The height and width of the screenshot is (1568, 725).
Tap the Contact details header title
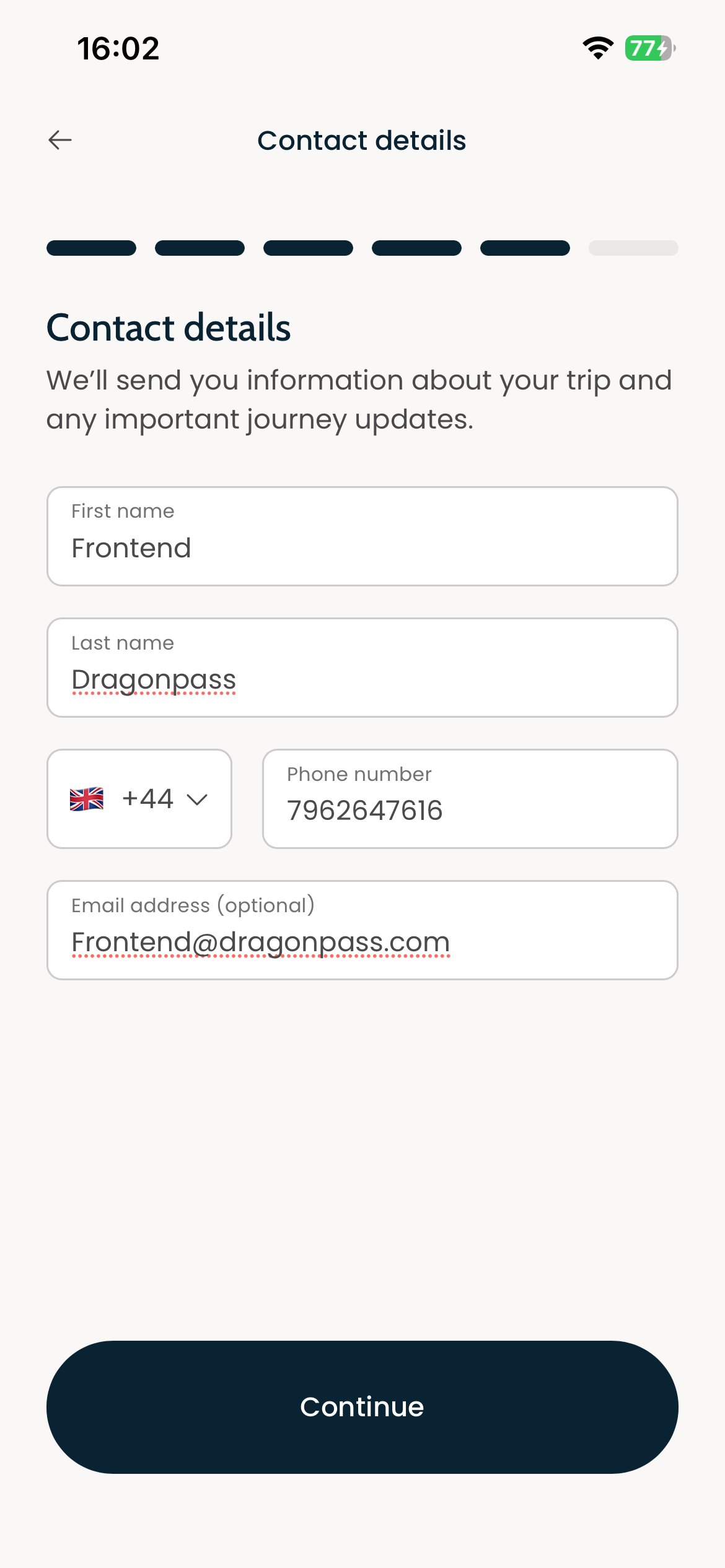click(x=362, y=141)
